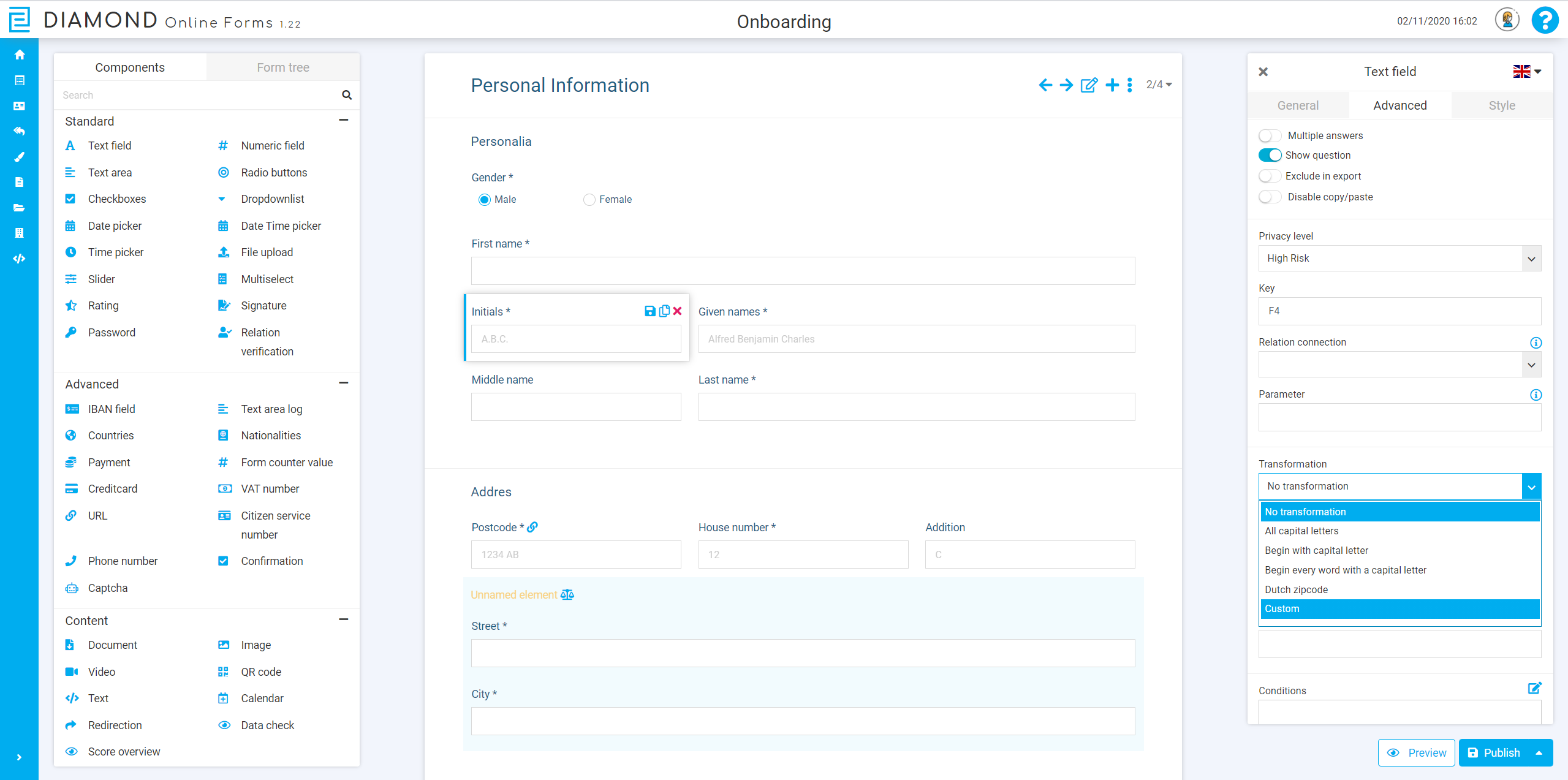
Task: Click the Conditions edit icon
Action: (1534, 688)
